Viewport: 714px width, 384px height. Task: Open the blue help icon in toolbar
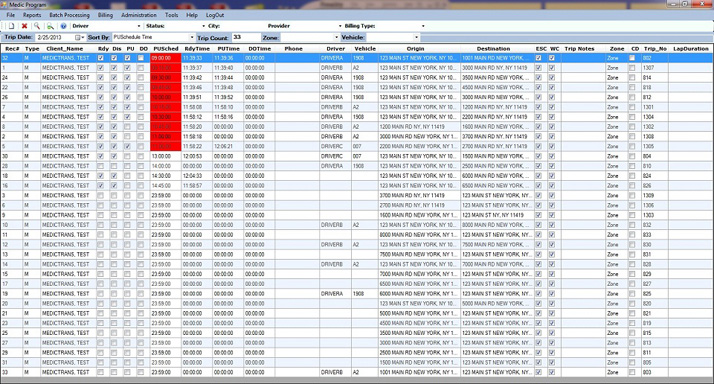pos(63,26)
